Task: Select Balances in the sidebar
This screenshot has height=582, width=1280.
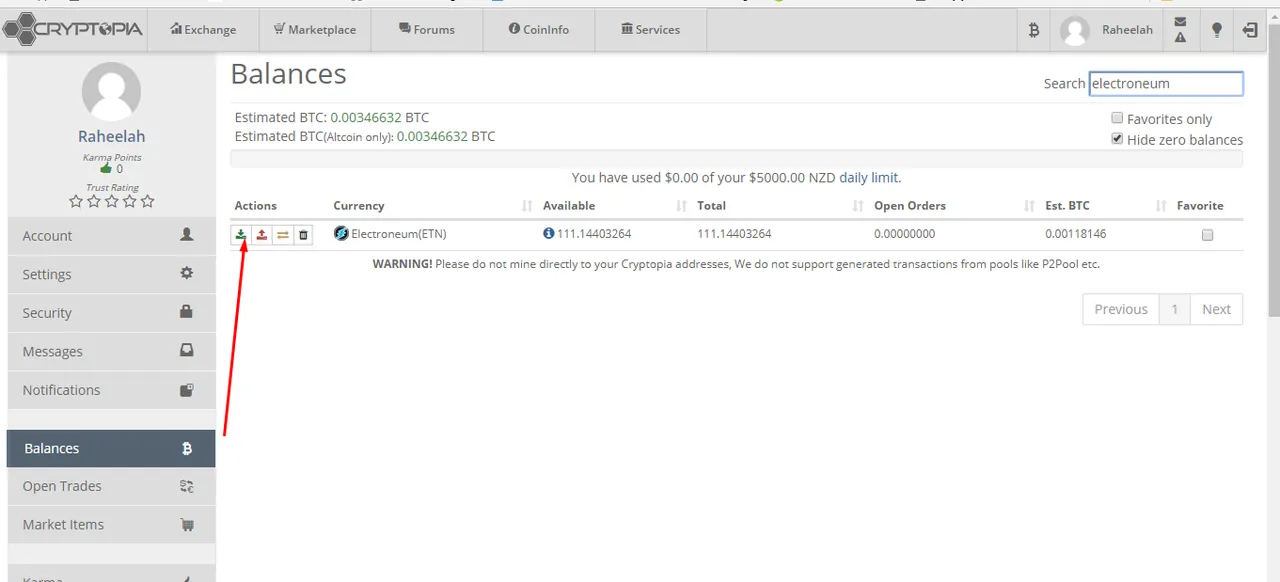Action: pos(111,448)
